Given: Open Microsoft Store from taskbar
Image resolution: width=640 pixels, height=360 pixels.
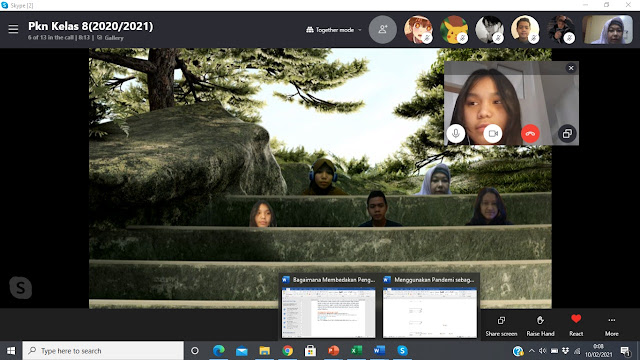Looking at the screenshot, I should click(310, 351).
